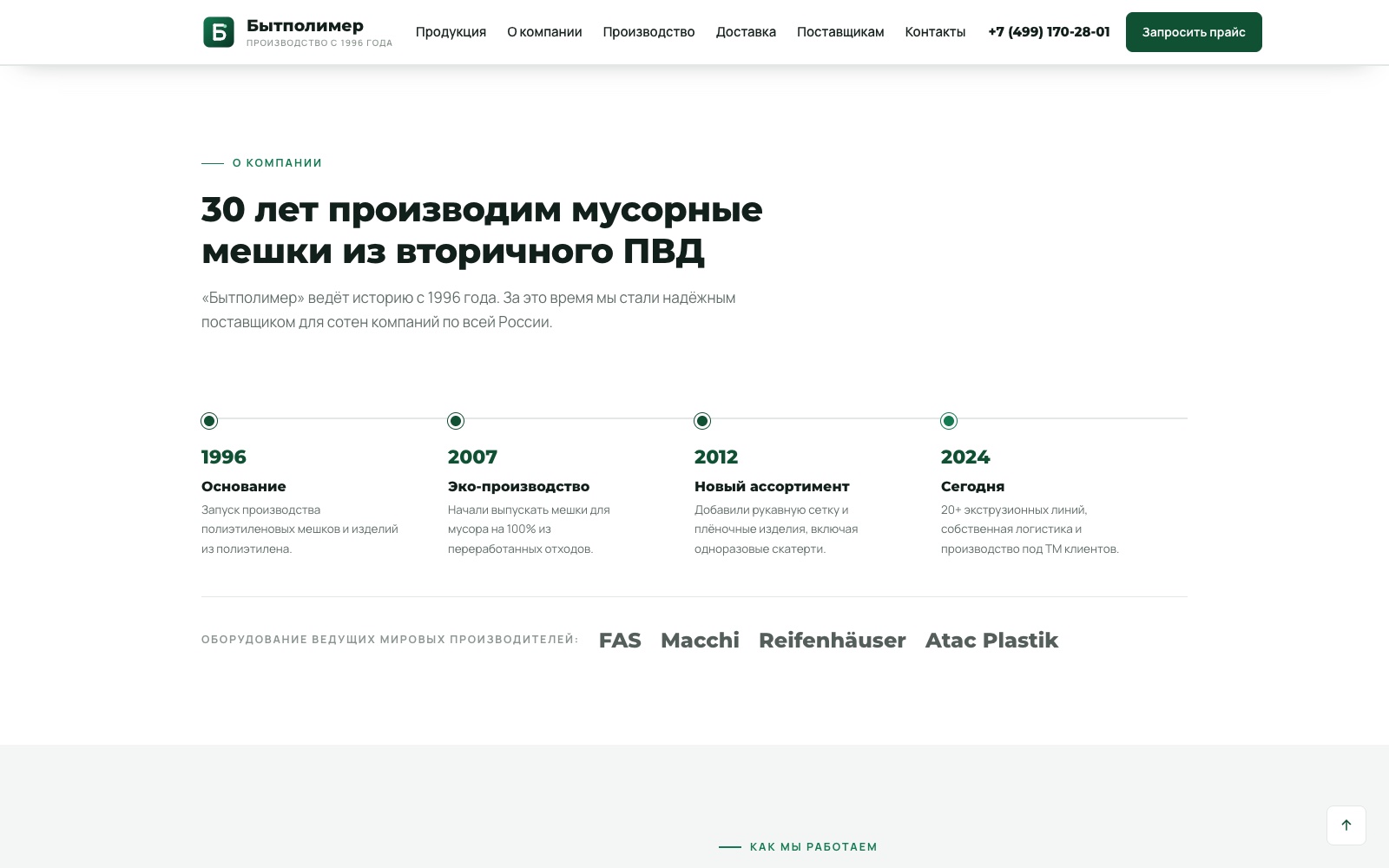Click the ПРОИЗВОДСТВО С 1996 ГОДА tagline
The height and width of the screenshot is (868, 1389).
[319, 43]
